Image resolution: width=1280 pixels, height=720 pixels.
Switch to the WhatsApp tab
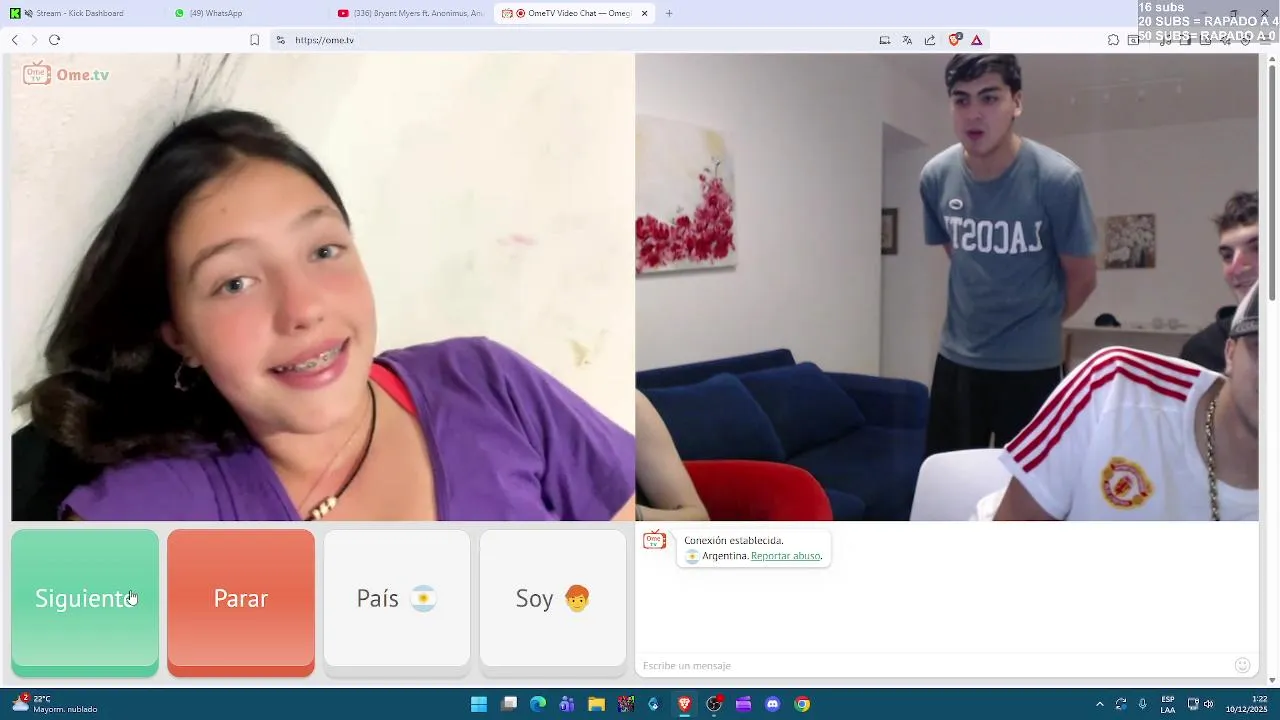[x=246, y=13]
